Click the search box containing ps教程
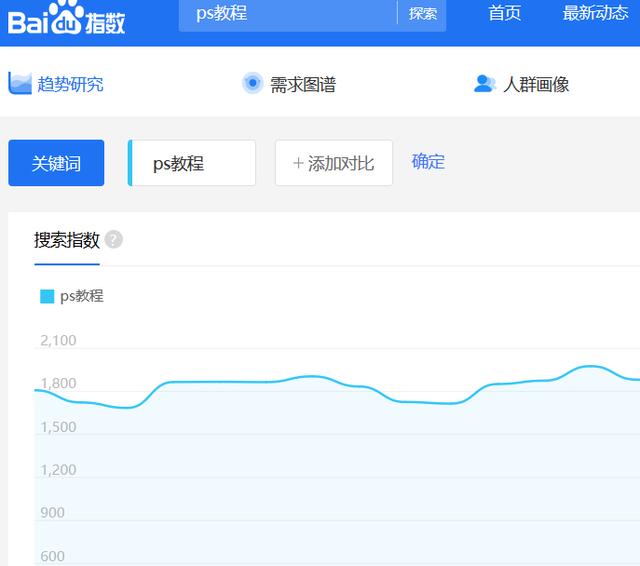Image resolution: width=640 pixels, height=566 pixels. 288,14
